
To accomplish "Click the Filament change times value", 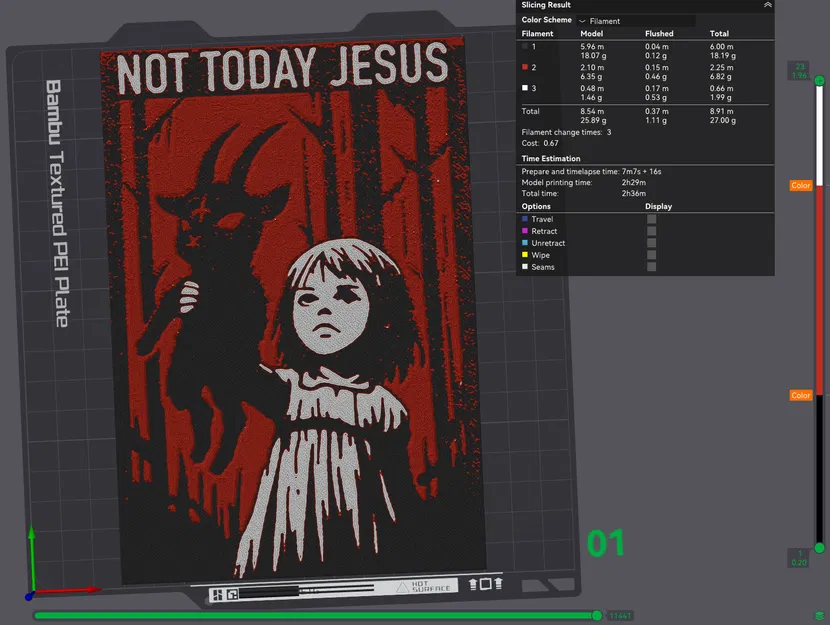I will pyautogui.click(x=608, y=132).
